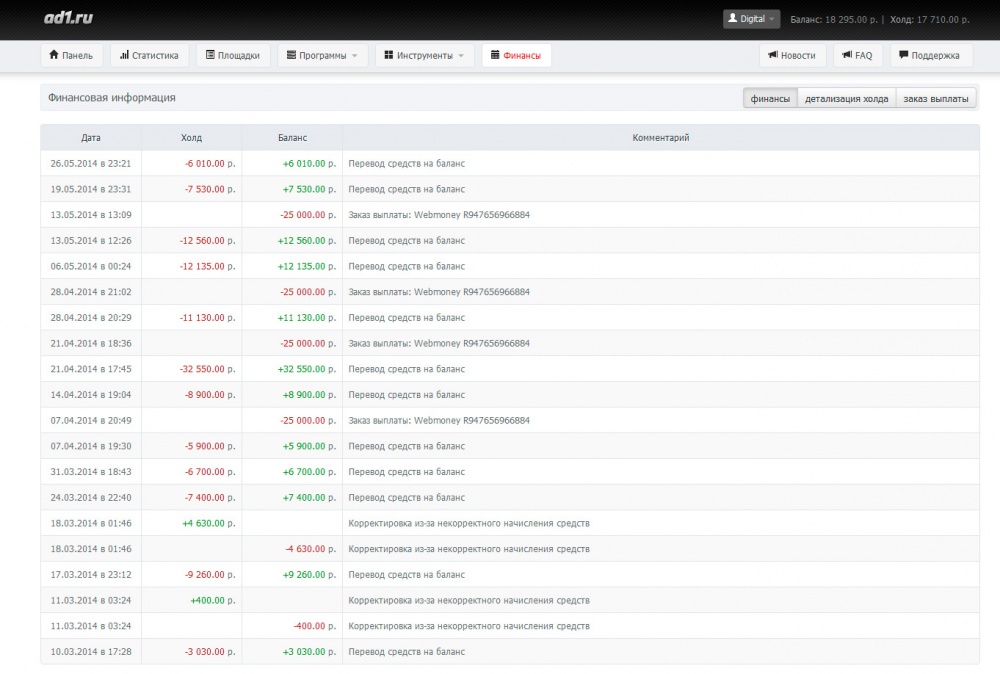This screenshot has width=1000, height=674.
Task: Click the date 31.03.2014 в 18:43
Action: (x=91, y=472)
